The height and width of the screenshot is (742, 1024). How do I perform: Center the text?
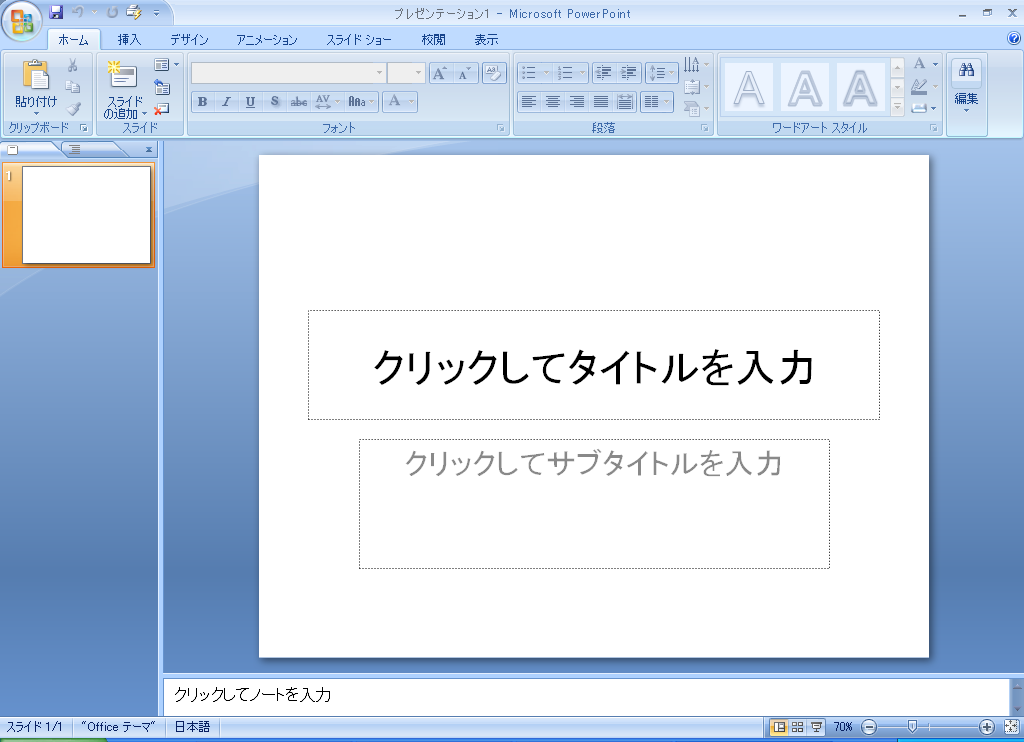553,102
